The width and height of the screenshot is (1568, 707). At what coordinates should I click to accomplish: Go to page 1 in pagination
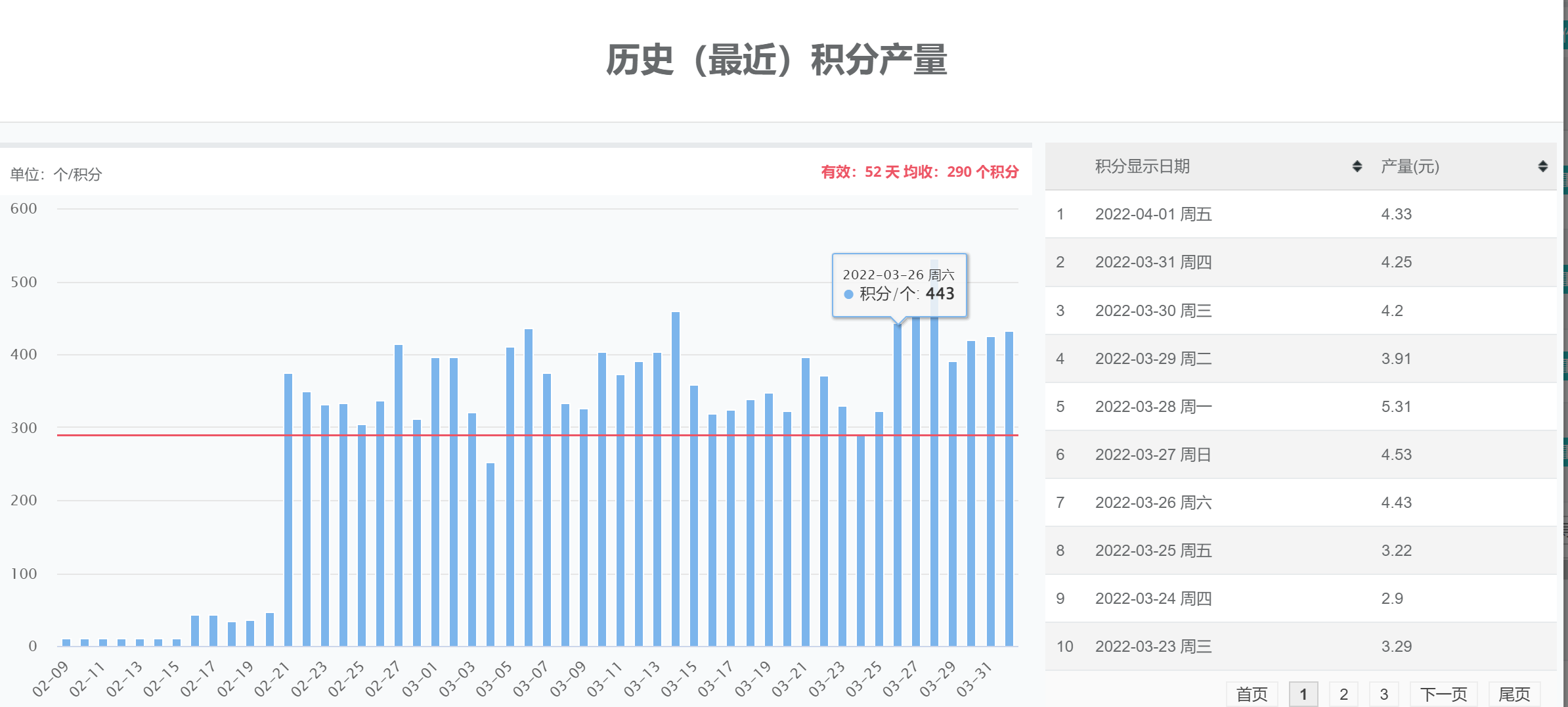pos(1303,694)
